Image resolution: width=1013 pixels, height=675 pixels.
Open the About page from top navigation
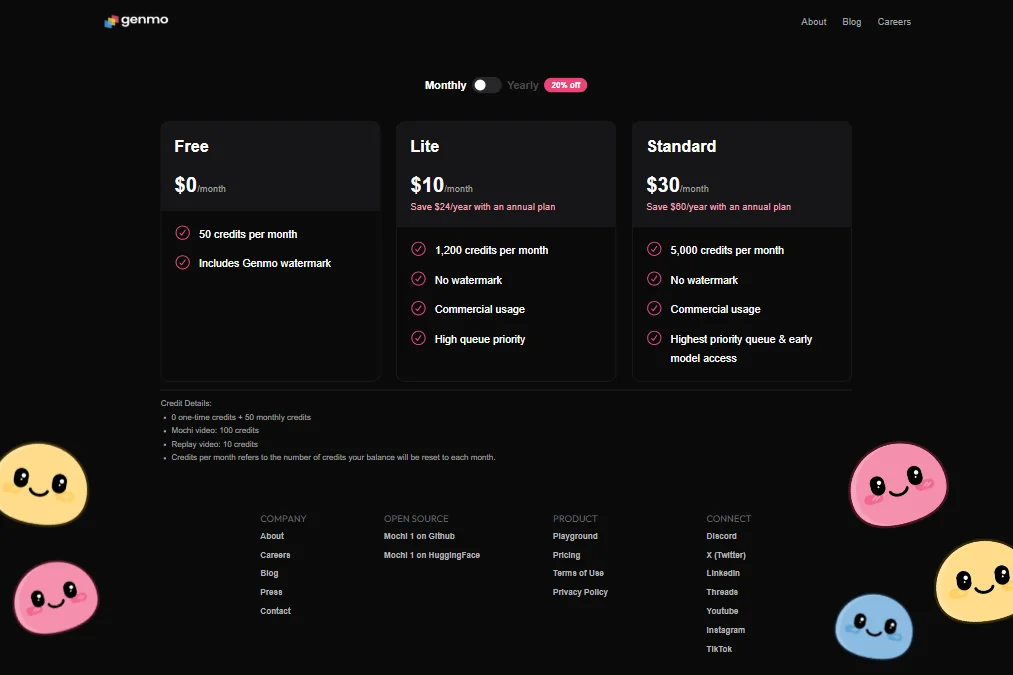point(813,22)
